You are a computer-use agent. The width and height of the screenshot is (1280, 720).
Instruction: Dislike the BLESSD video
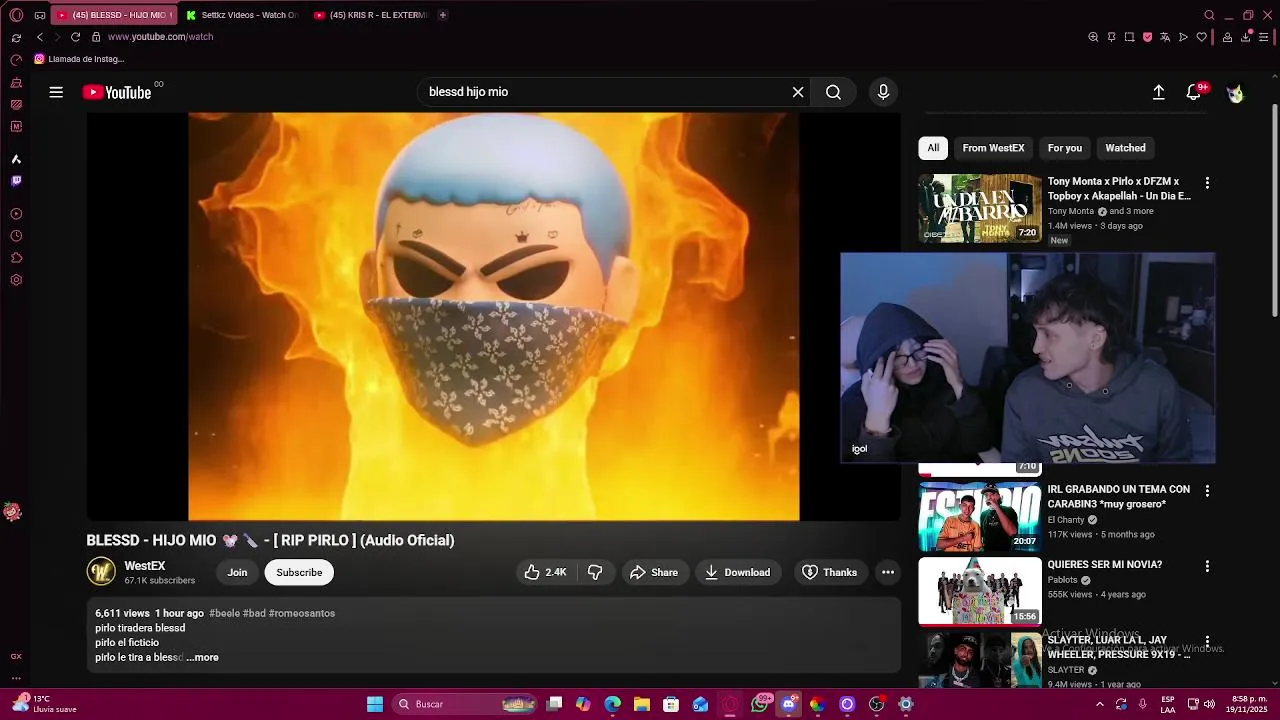pyautogui.click(x=595, y=572)
